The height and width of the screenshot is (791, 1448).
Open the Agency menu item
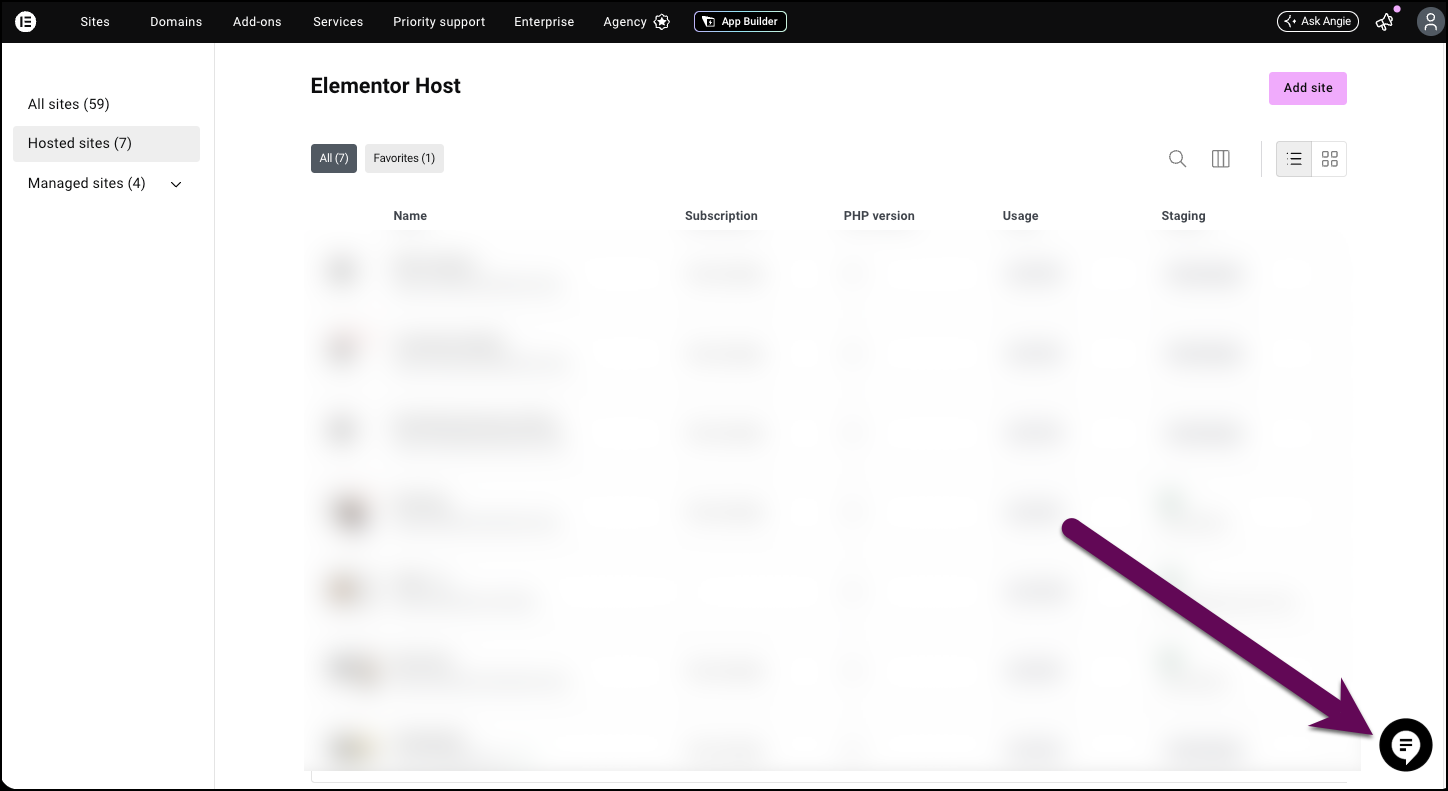[625, 21]
